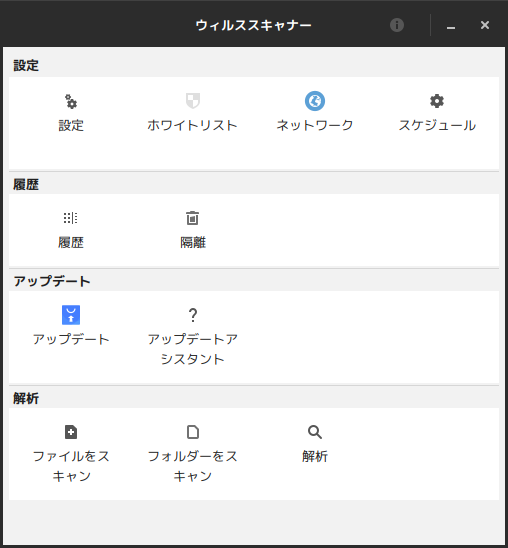Viewport: 508px width, 548px height.
Task: Click the アップデートアシスタント question mark icon
Action: pyautogui.click(x=193, y=315)
